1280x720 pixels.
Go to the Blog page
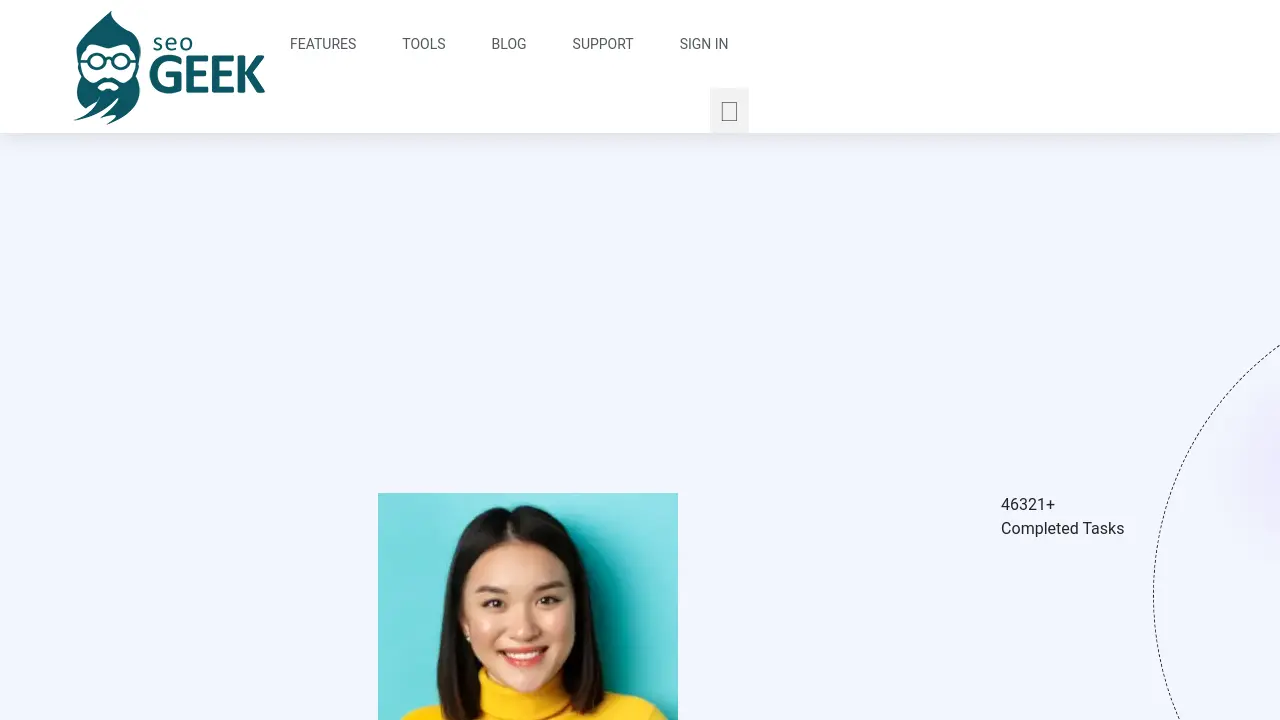(x=509, y=44)
